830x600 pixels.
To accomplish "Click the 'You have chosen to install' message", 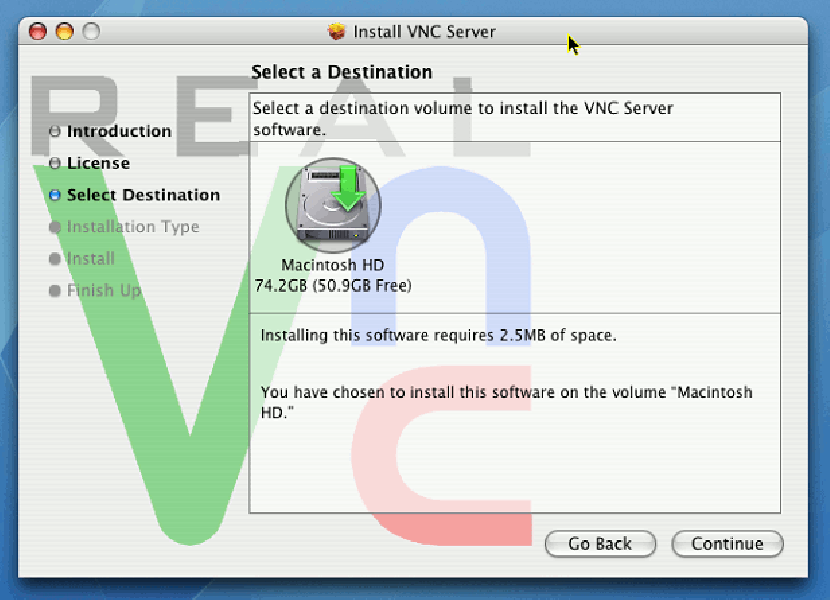I will (x=507, y=402).
